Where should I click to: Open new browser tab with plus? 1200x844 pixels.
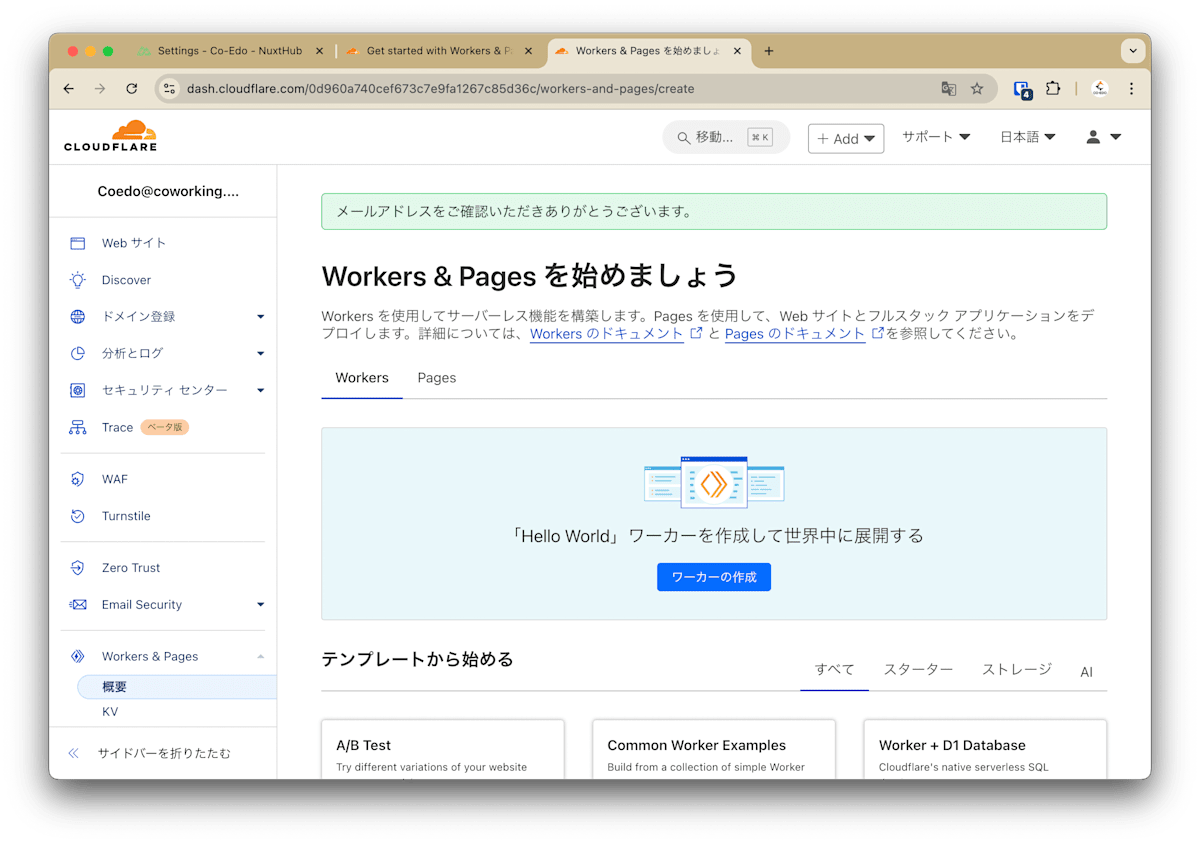click(x=768, y=51)
